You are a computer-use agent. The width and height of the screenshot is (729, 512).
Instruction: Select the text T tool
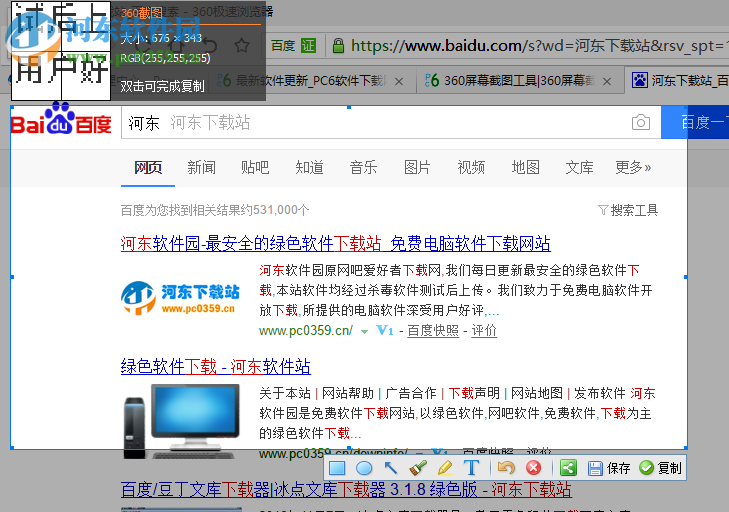coord(471,468)
